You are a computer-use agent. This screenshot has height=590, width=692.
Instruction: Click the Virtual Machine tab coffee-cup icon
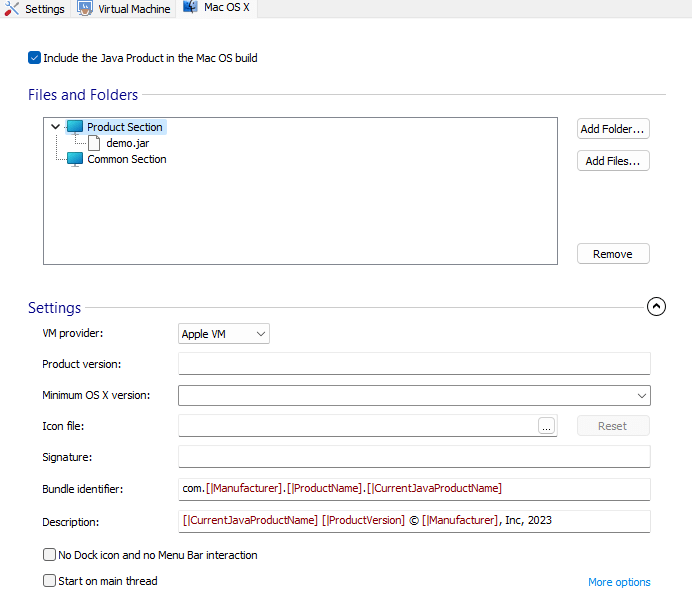point(84,8)
